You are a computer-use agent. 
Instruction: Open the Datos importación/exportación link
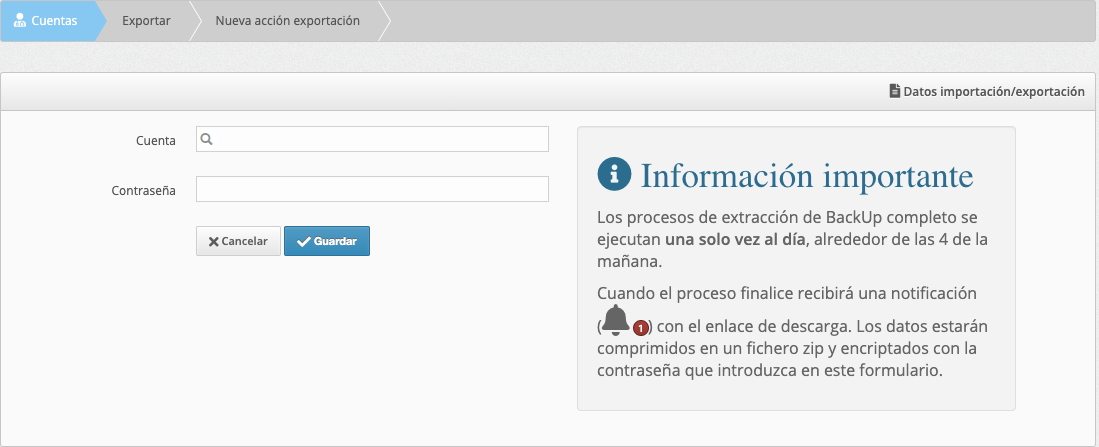click(993, 91)
